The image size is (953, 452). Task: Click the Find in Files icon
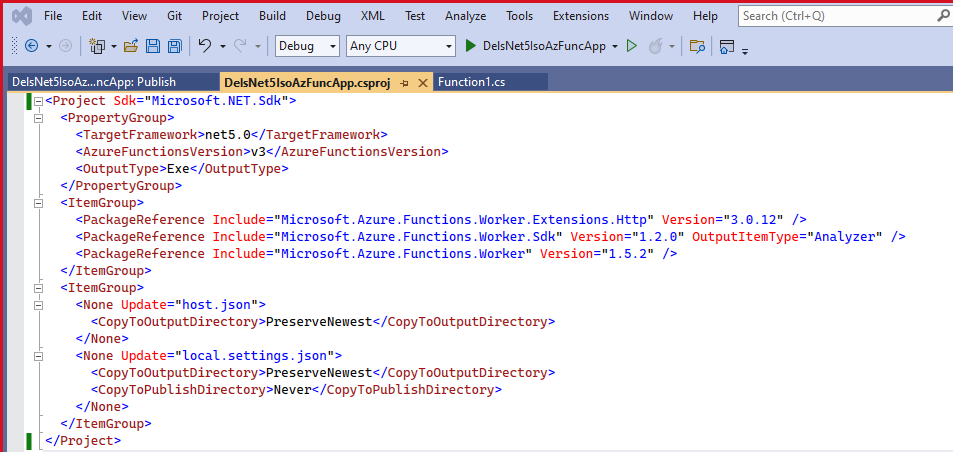pos(697,46)
